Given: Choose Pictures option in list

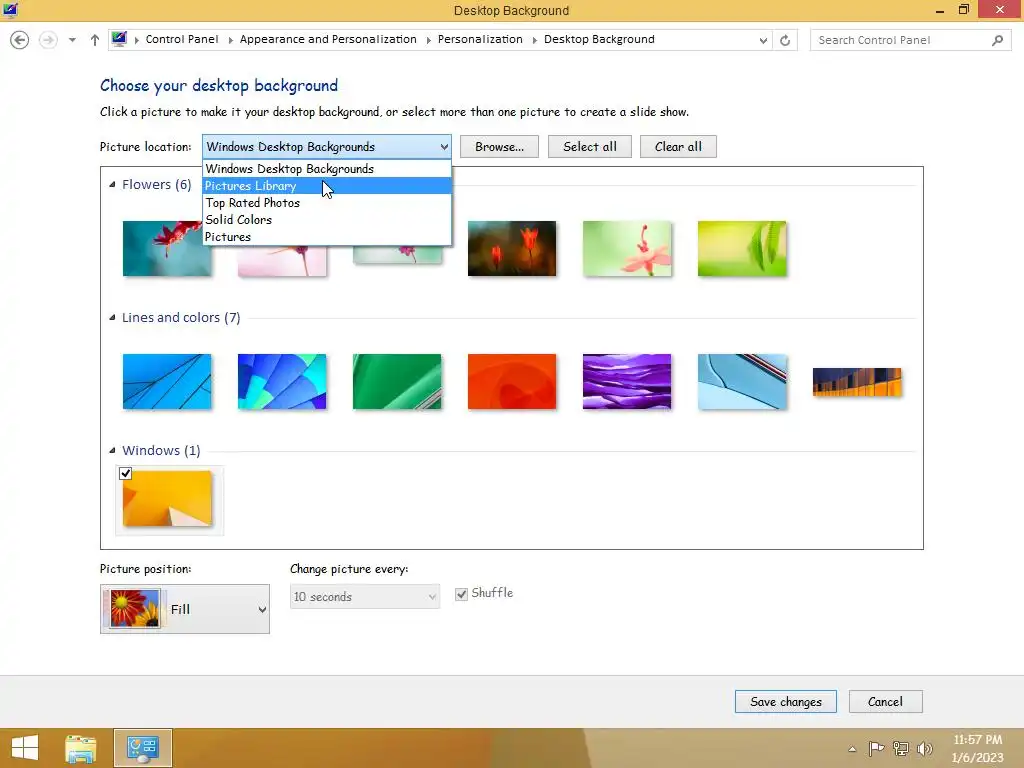Looking at the screenshot, I should click(x=327, y=236).
